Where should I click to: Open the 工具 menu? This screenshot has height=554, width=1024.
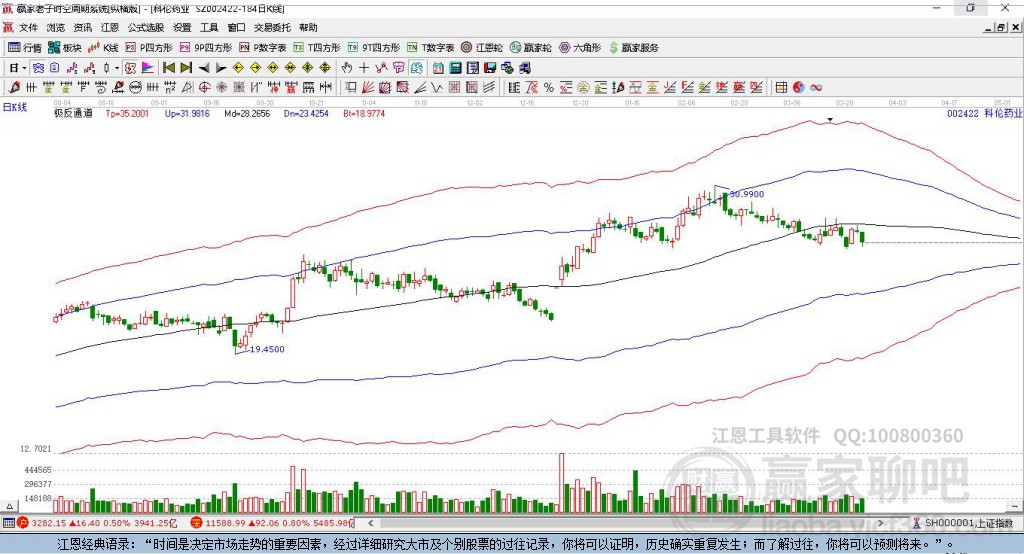point(209,27)
